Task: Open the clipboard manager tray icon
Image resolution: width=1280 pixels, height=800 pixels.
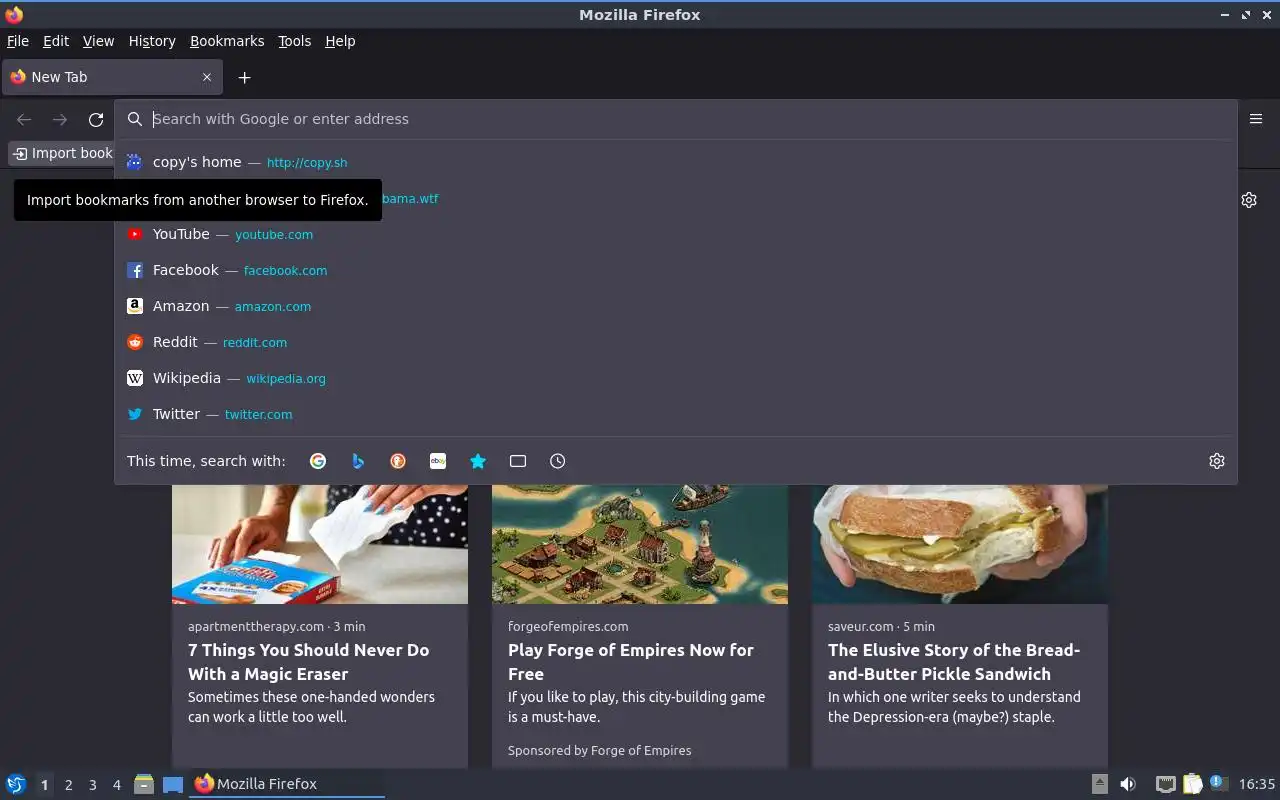Action: click(1192, 784)
